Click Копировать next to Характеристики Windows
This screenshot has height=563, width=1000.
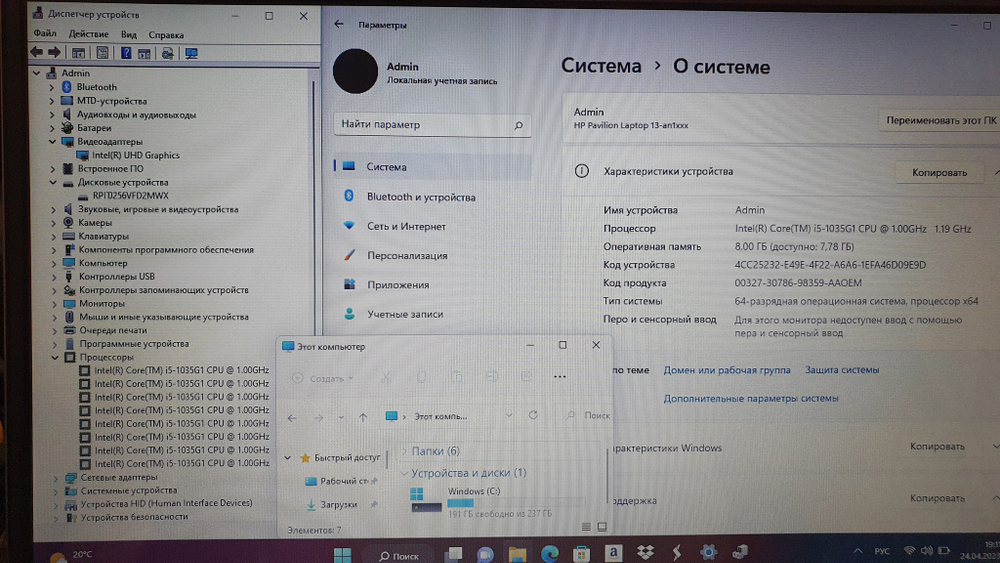pyautogui.click(x=937, y=447)
